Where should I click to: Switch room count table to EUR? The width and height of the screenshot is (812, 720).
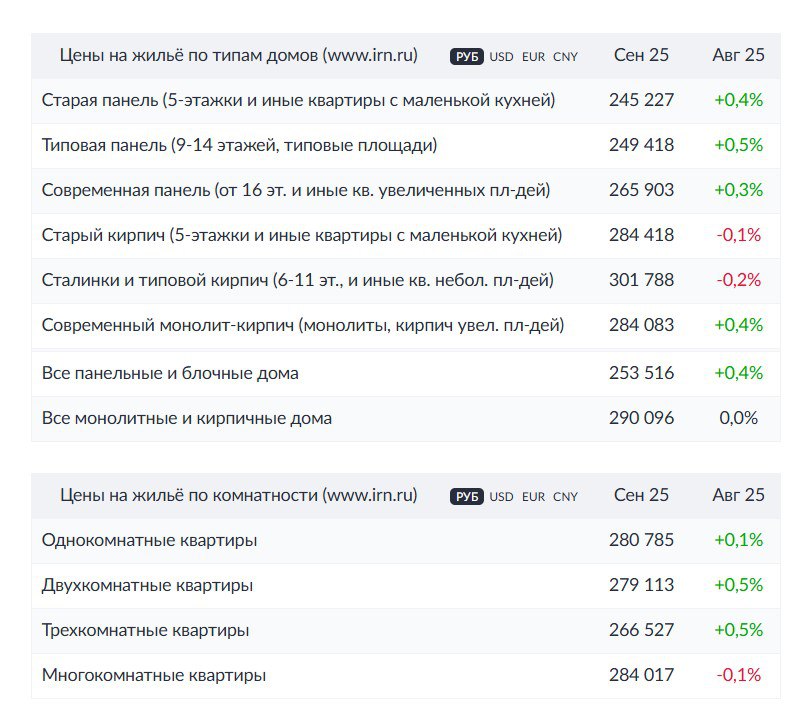click(534, 497)
